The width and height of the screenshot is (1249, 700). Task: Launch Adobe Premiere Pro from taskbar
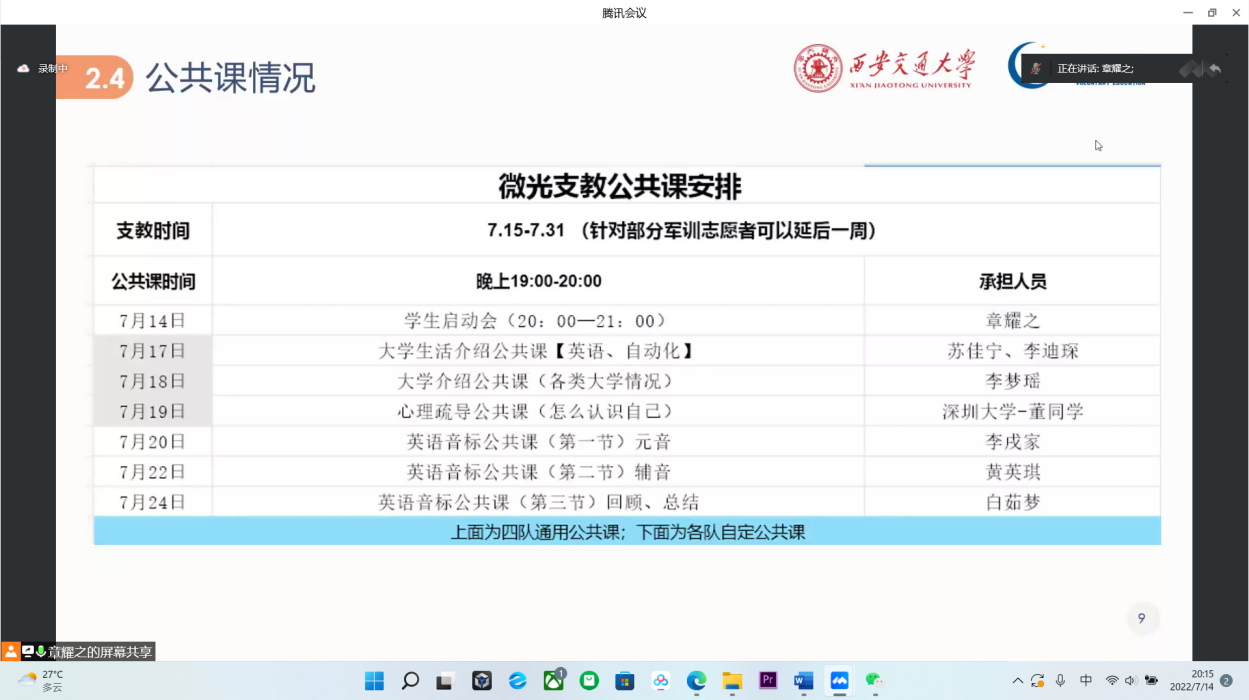(x=768, y=681)
